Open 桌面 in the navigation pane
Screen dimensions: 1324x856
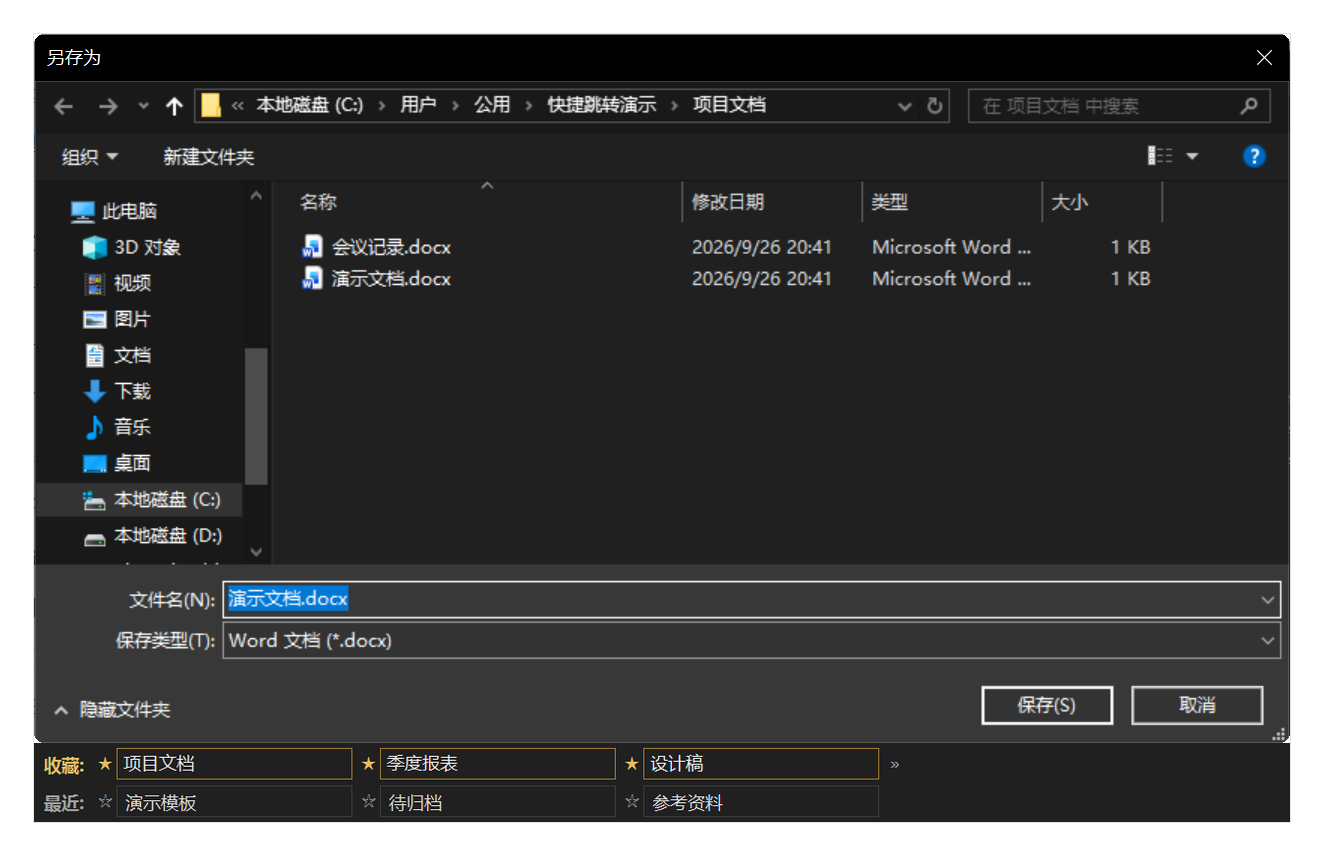(x=117, y=463)
